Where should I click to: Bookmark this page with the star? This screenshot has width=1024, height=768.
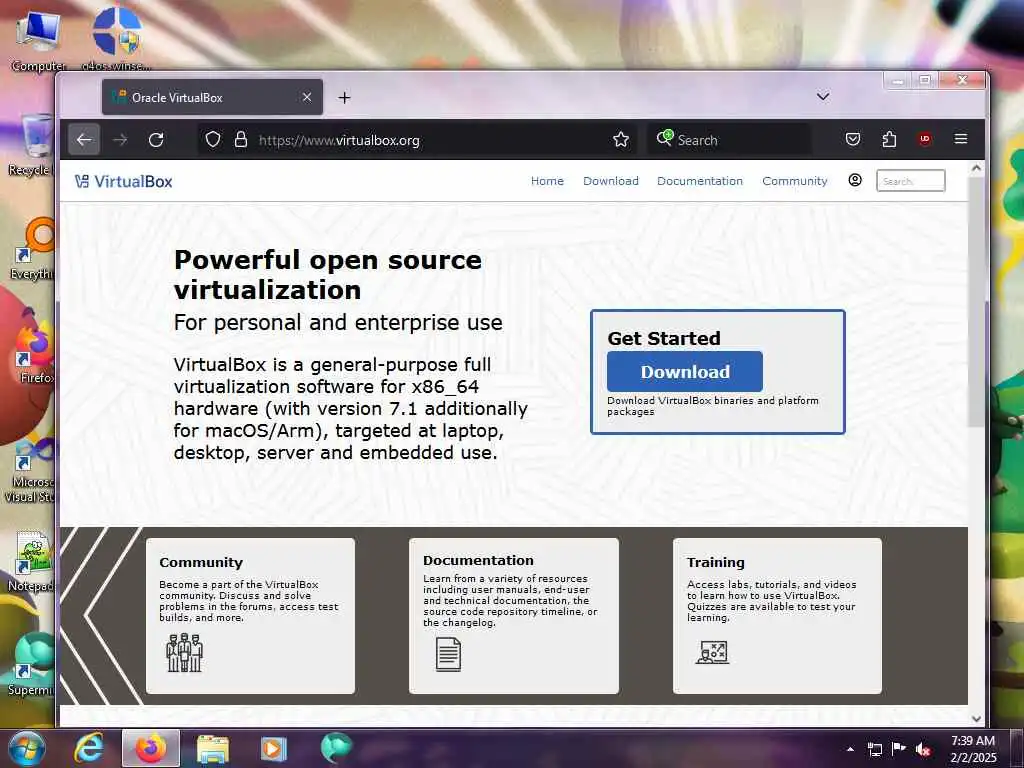click(x=621, y=140)
